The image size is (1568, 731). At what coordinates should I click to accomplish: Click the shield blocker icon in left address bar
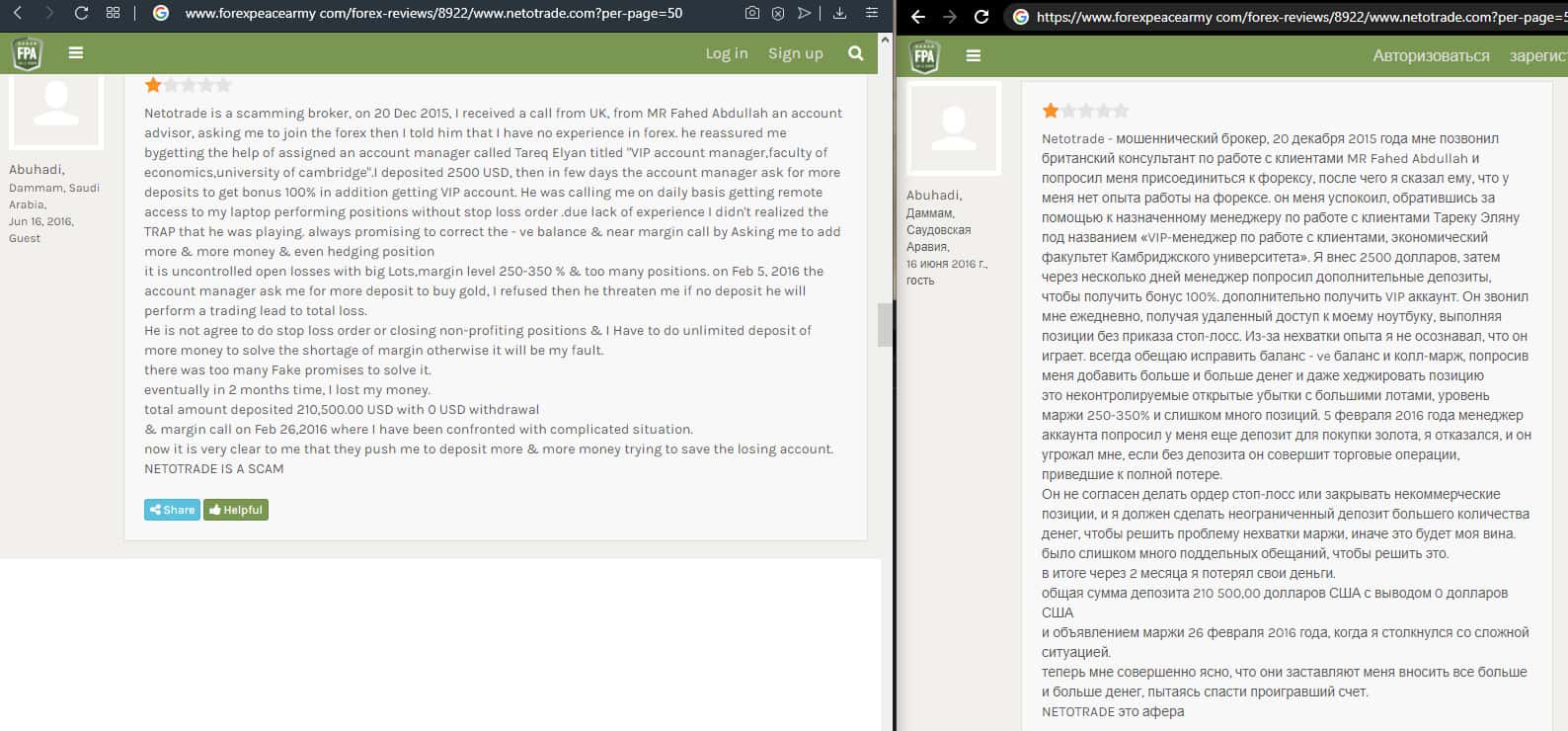point(778,13)
